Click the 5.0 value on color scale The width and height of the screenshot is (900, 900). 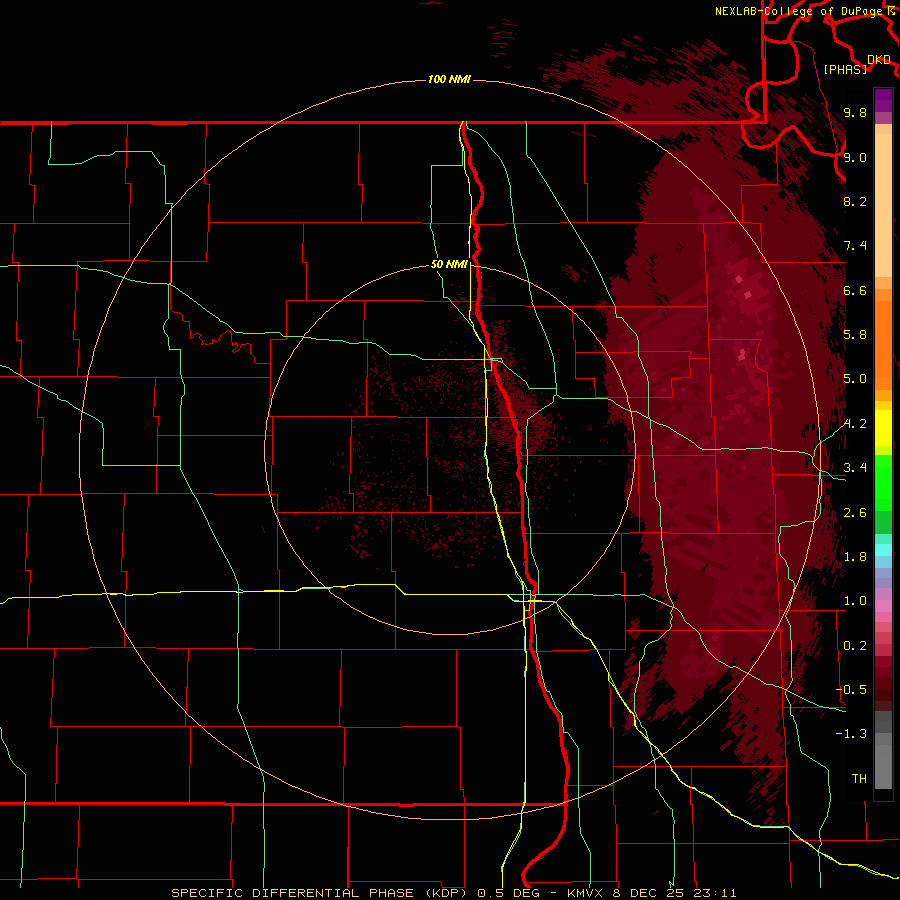(x=855, y=379)
